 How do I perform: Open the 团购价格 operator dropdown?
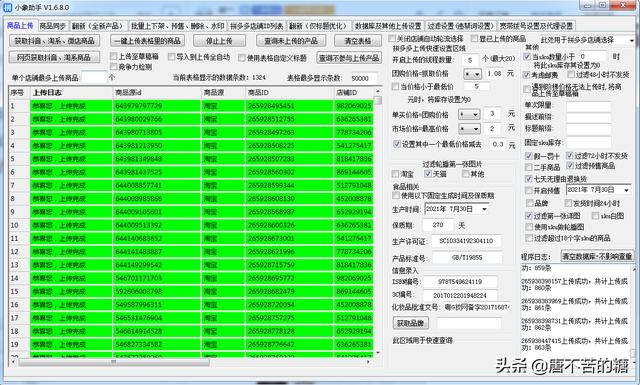click(472, 74)
